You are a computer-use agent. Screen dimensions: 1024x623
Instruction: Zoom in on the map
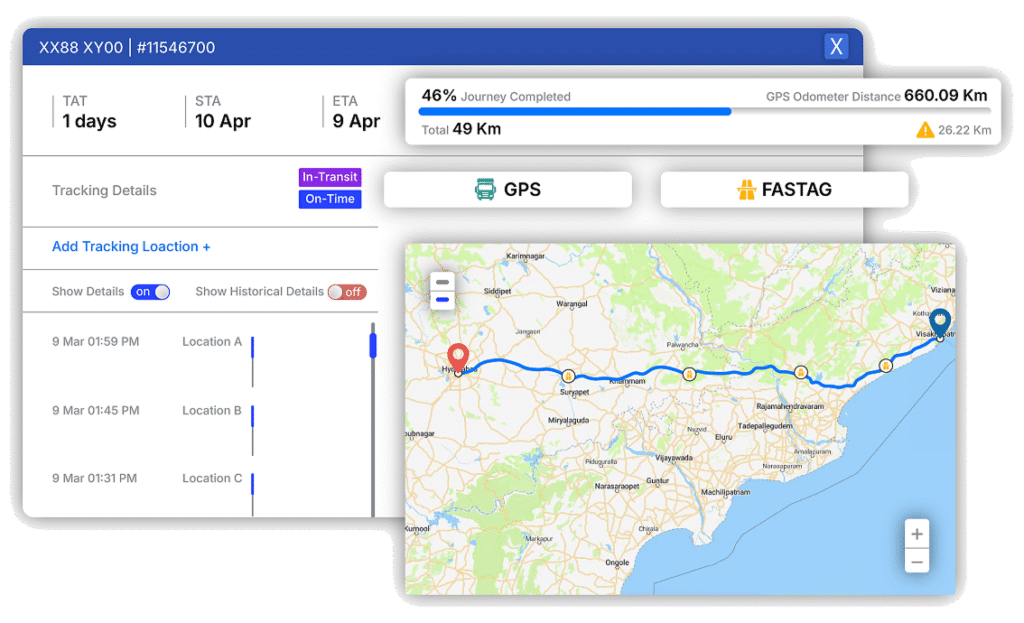point(917,534)
